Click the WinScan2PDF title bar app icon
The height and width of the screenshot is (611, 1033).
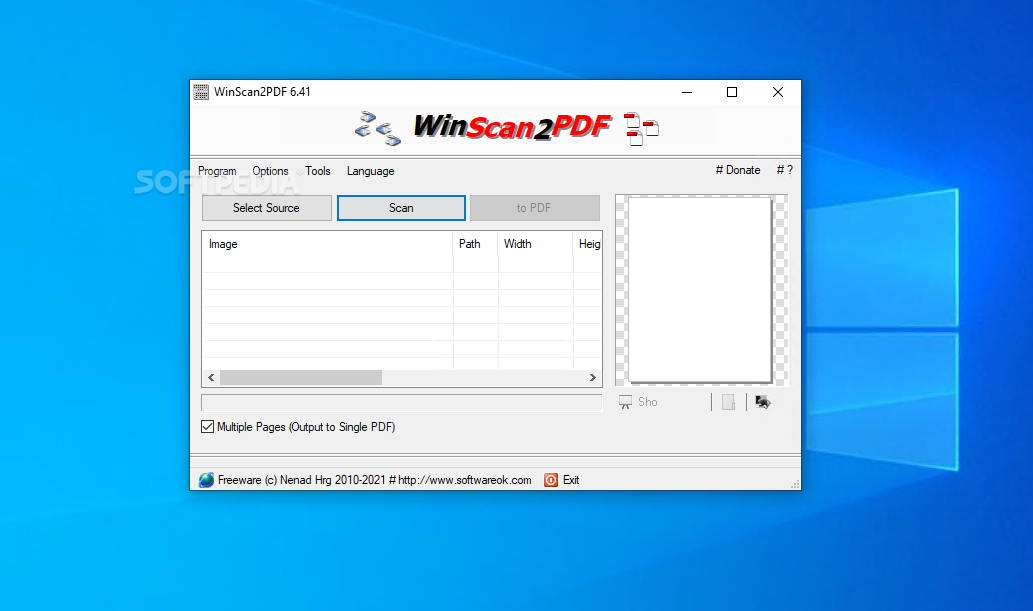201,92
